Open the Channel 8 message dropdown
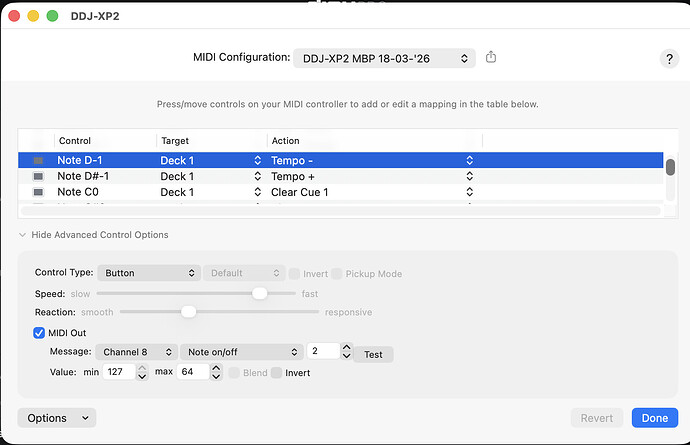Viewport: 690px width, 445px height. [136, 352]
